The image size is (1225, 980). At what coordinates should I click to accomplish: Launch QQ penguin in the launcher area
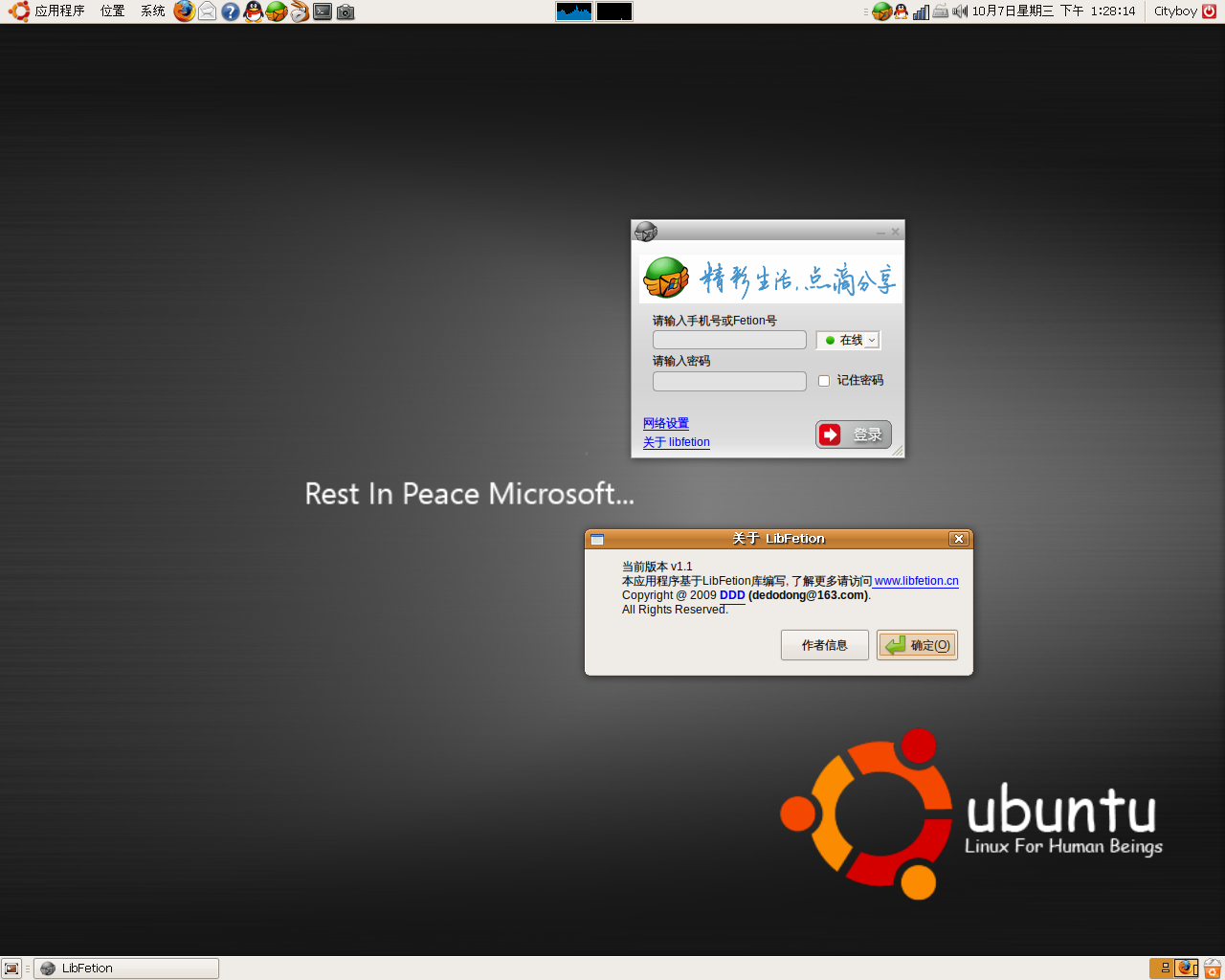click(254, 11)
